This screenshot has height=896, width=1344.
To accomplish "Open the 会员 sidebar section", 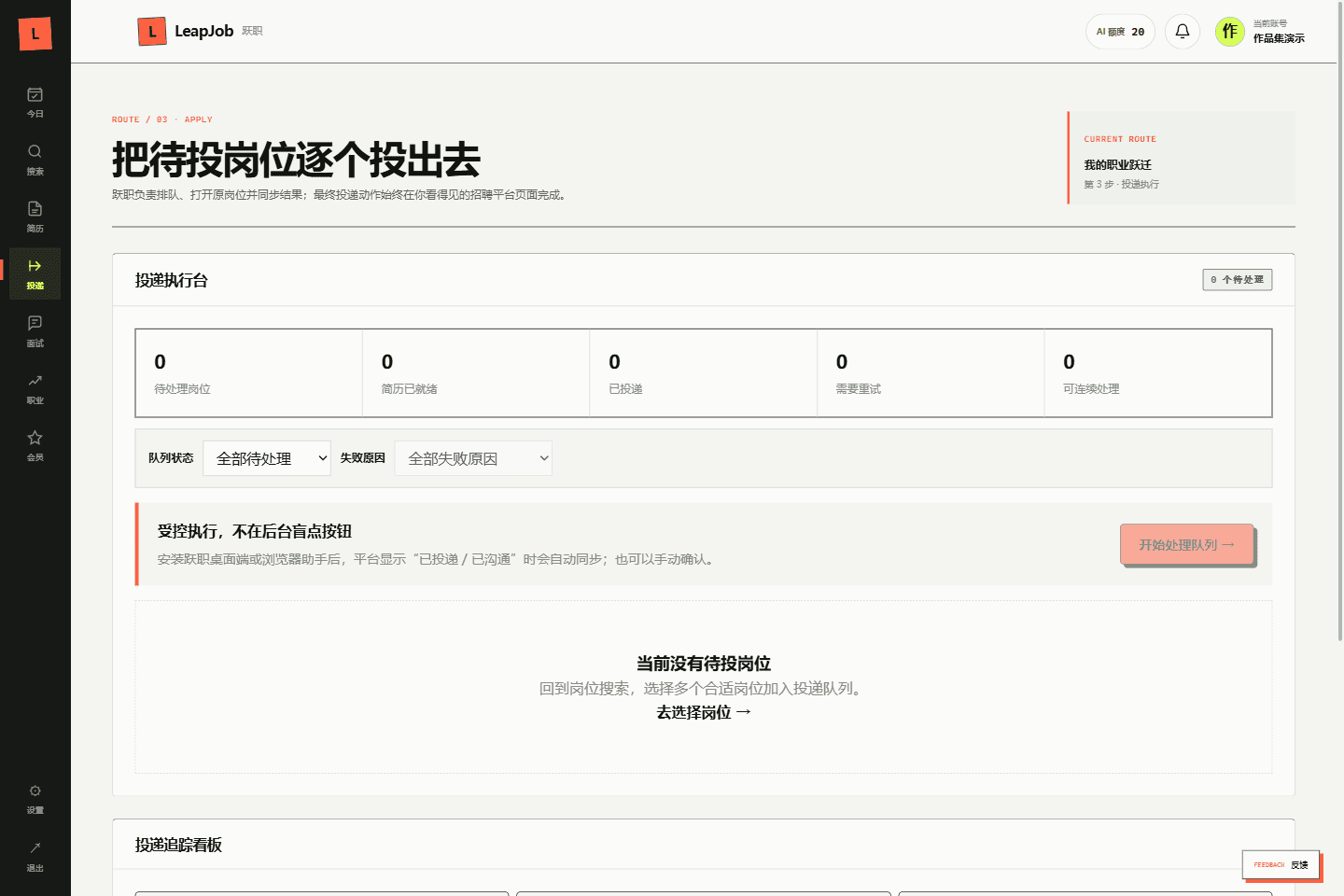I will (x=35, y=445).
